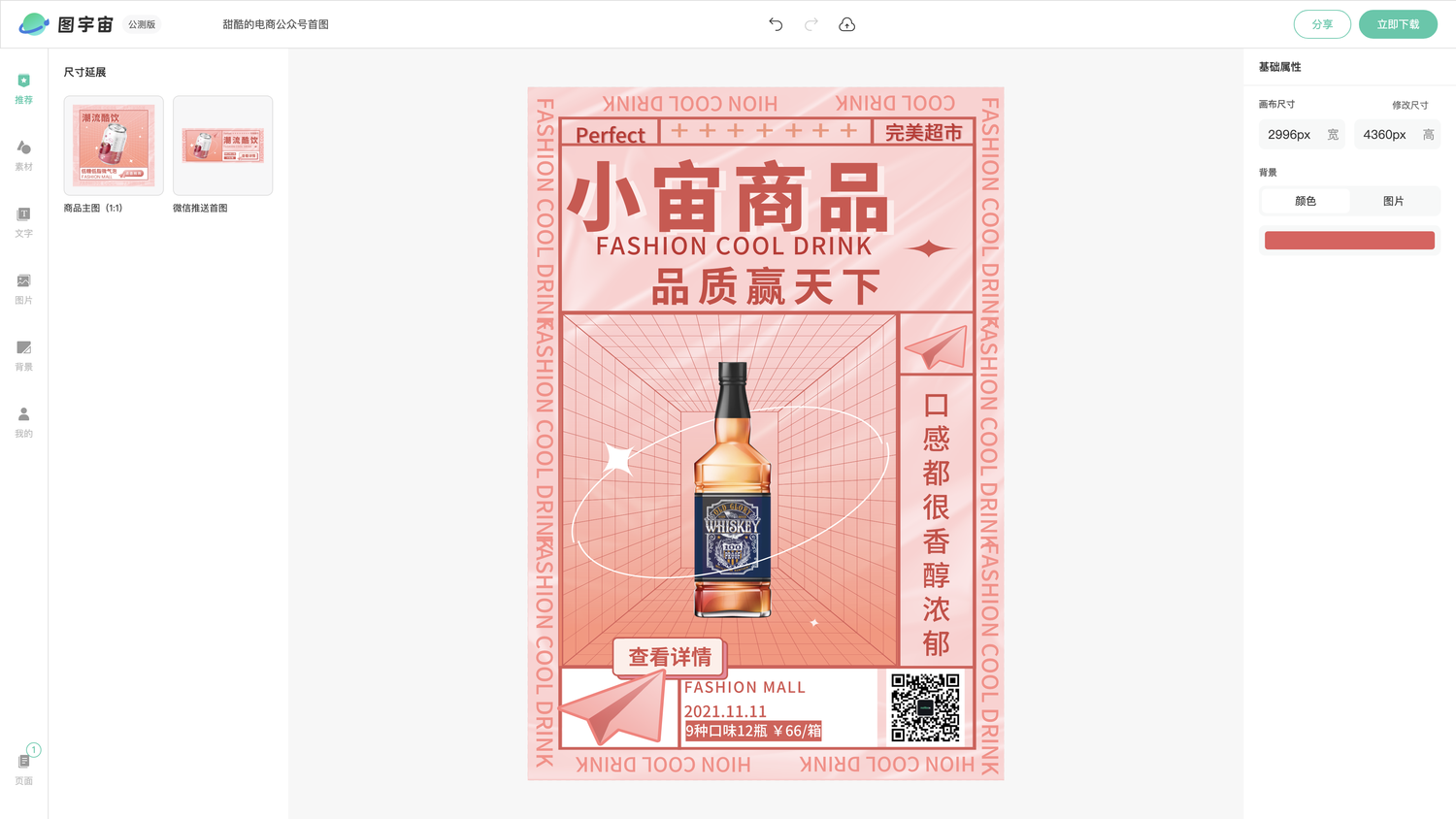Select the whiskey bottle image on canvas
This screenshot has height=819, width=1456.
pyautogui.click(x=733, y=490)
